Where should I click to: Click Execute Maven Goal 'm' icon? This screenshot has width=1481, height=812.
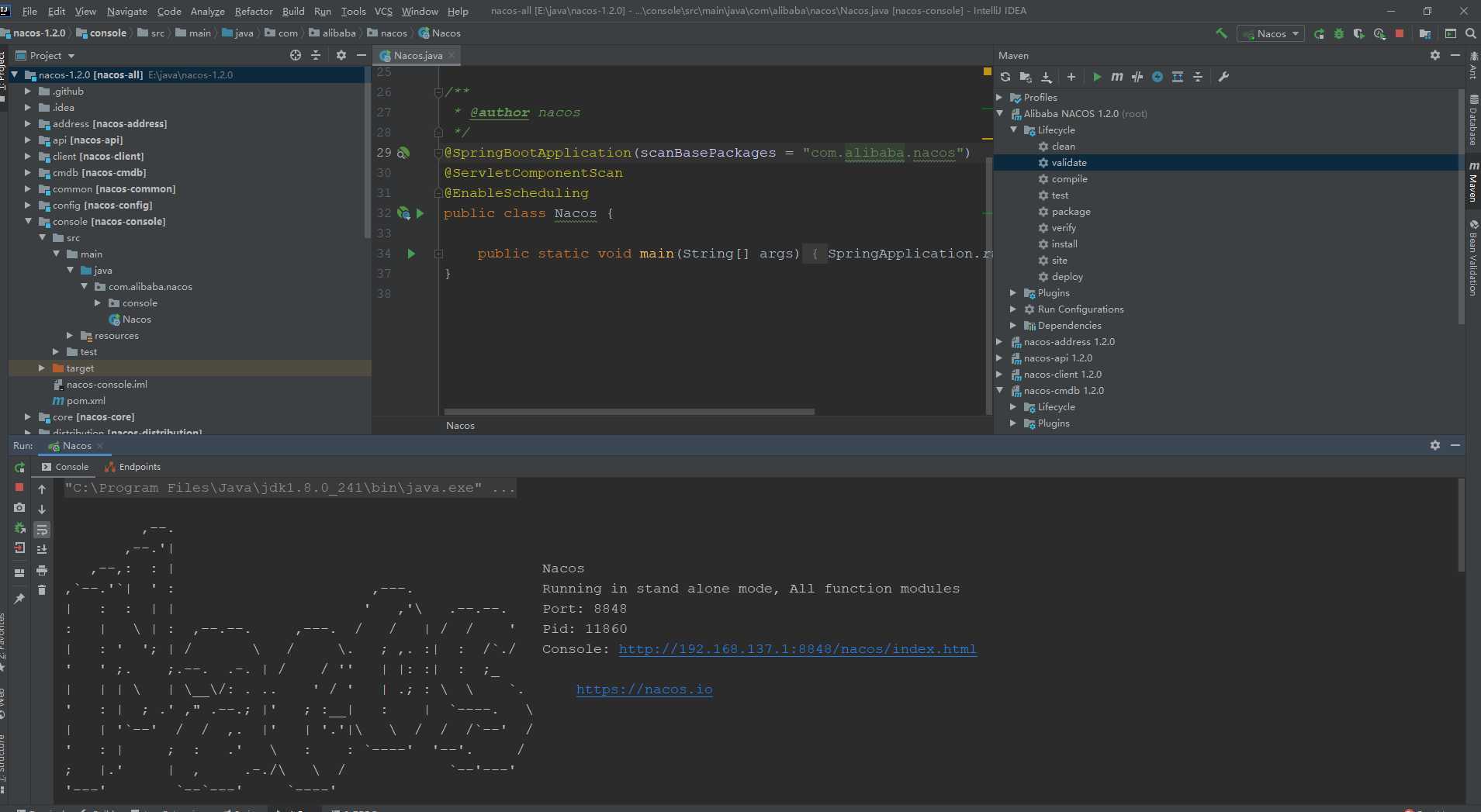pos(1117,77)
